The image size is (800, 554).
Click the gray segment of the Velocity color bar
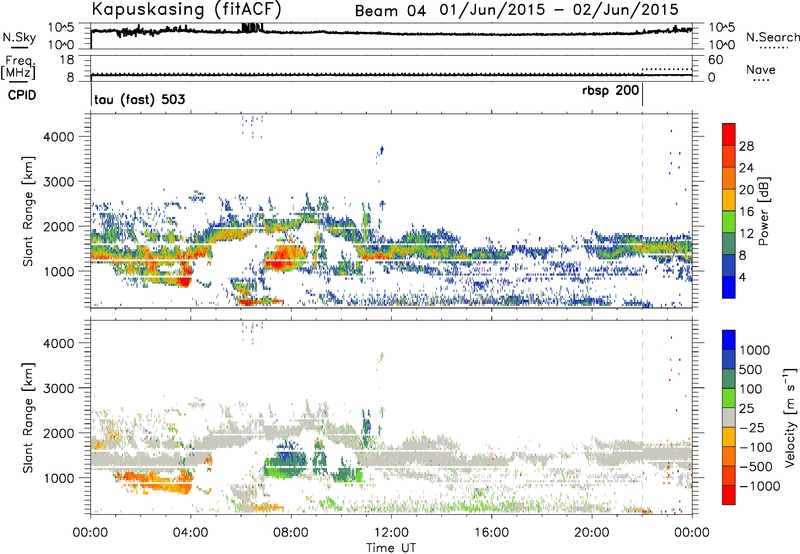coord(729,417)
